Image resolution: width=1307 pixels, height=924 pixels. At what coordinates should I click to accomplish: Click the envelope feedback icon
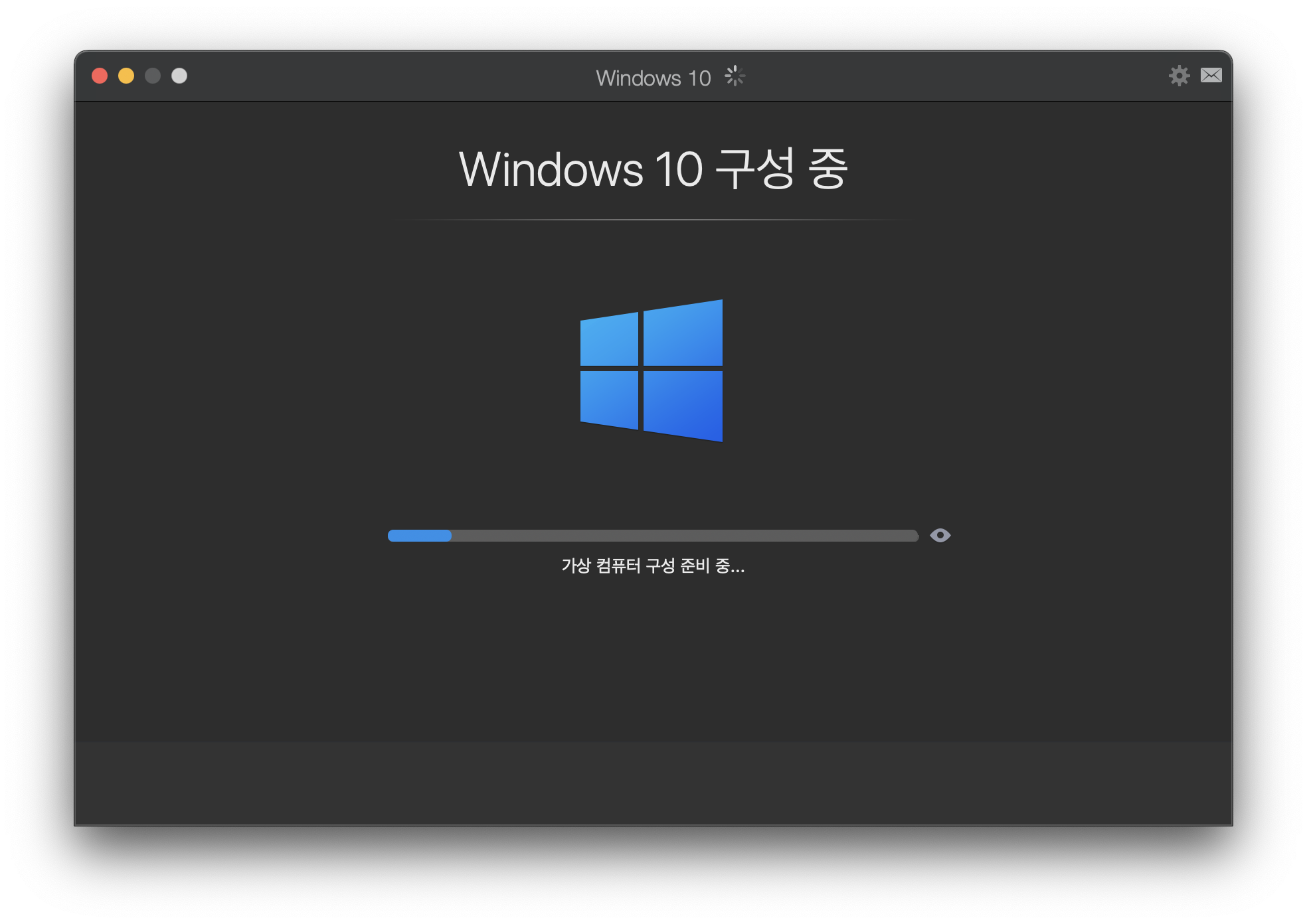1211,76
